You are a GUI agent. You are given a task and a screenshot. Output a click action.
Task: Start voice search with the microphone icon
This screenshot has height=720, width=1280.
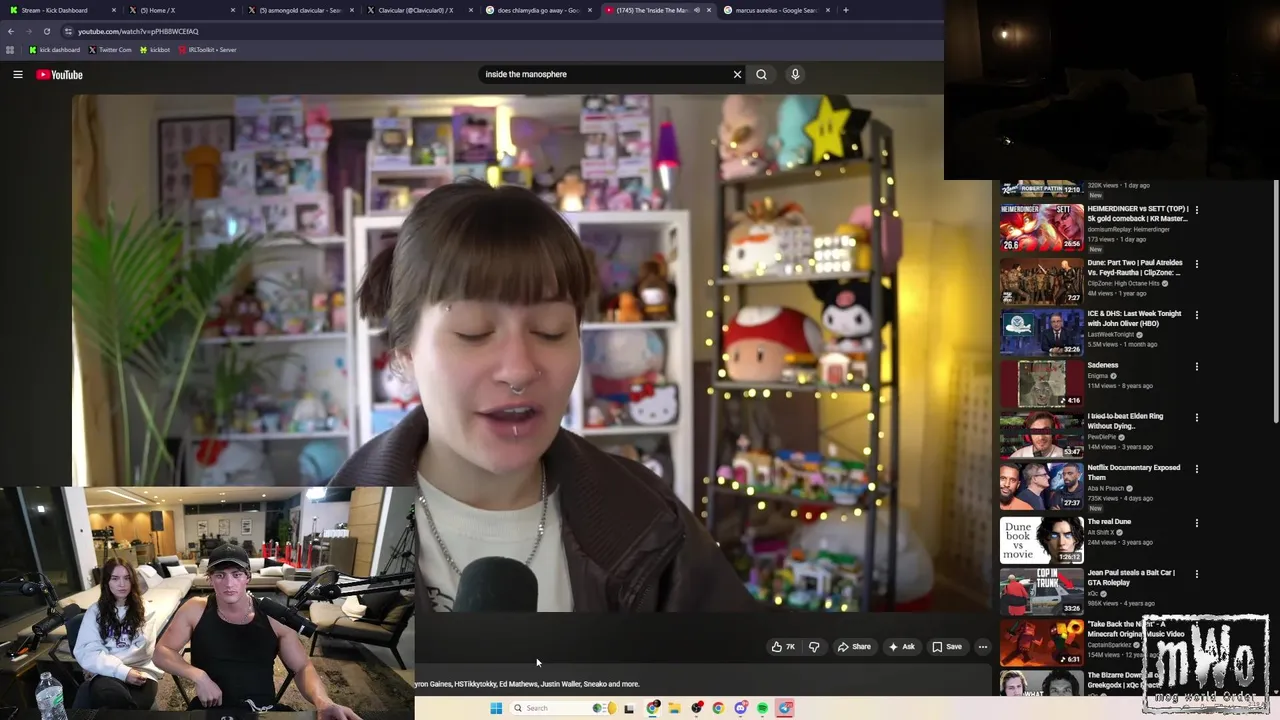[x=795, y=74]
